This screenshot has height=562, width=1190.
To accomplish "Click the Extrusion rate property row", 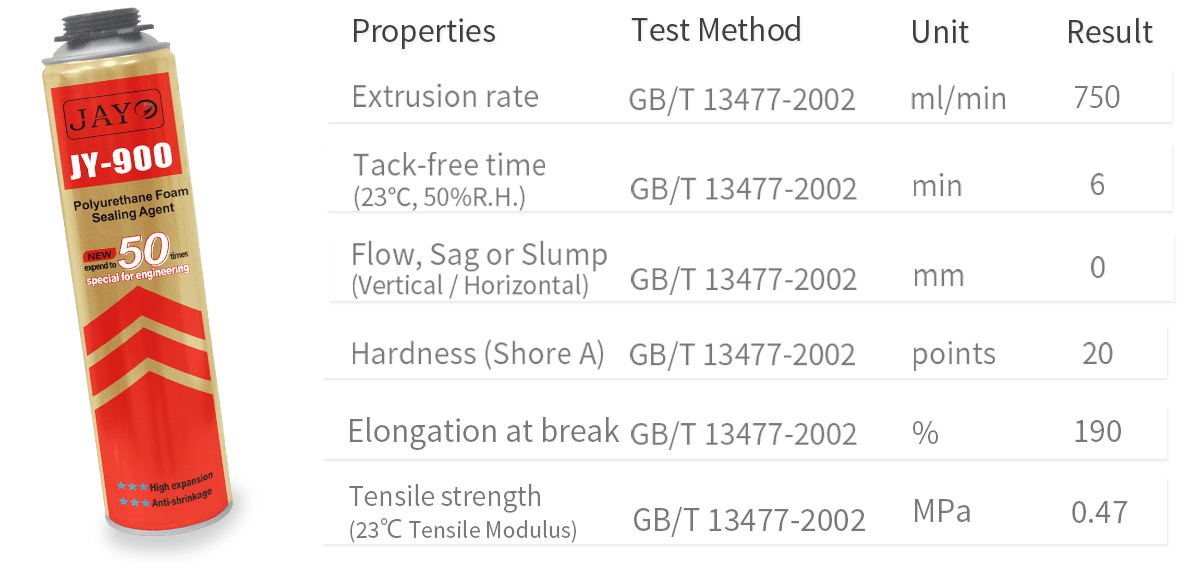I will click(x=445, y=97).
